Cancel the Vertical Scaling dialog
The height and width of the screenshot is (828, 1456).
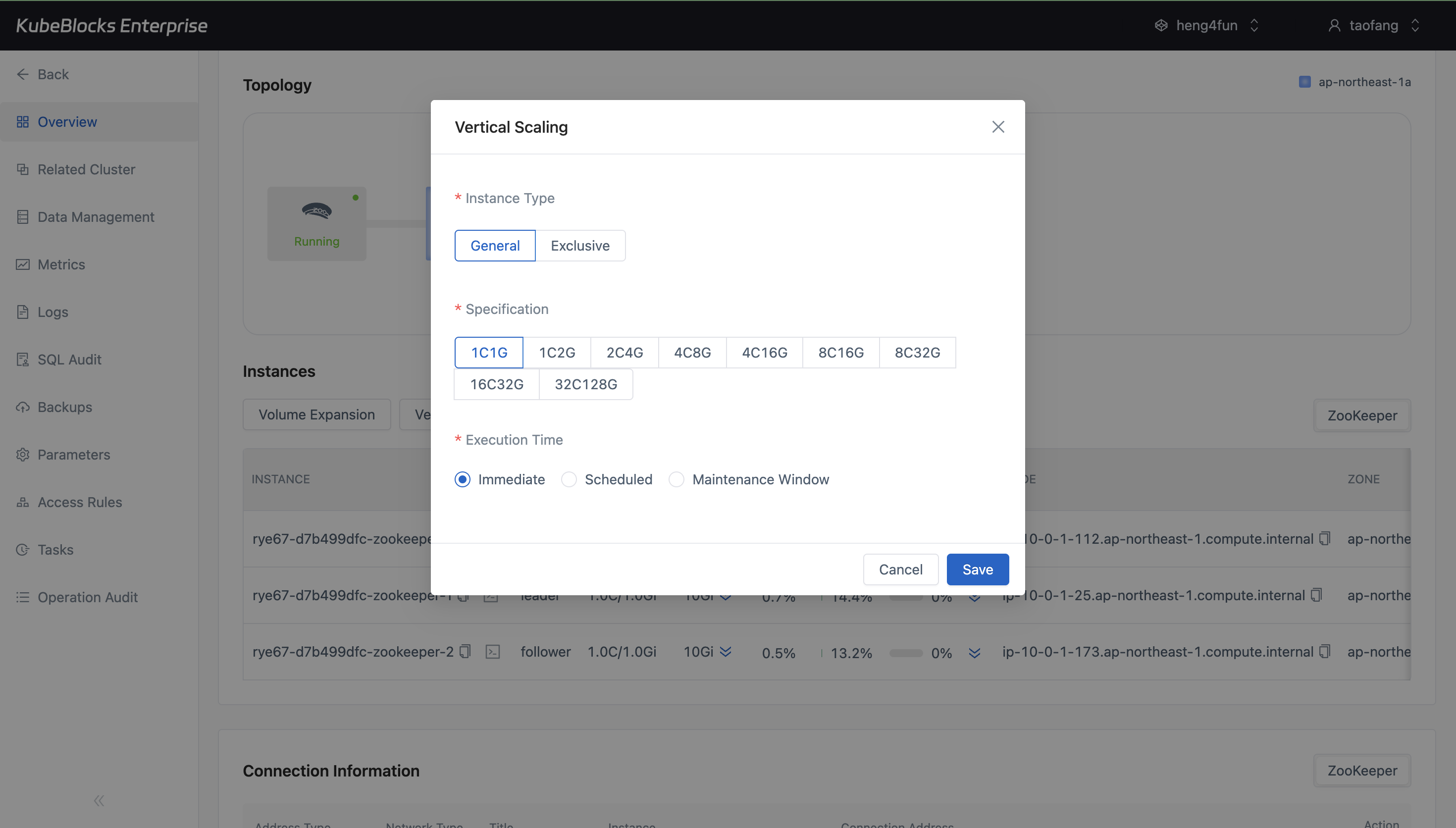tap(900, 569)
